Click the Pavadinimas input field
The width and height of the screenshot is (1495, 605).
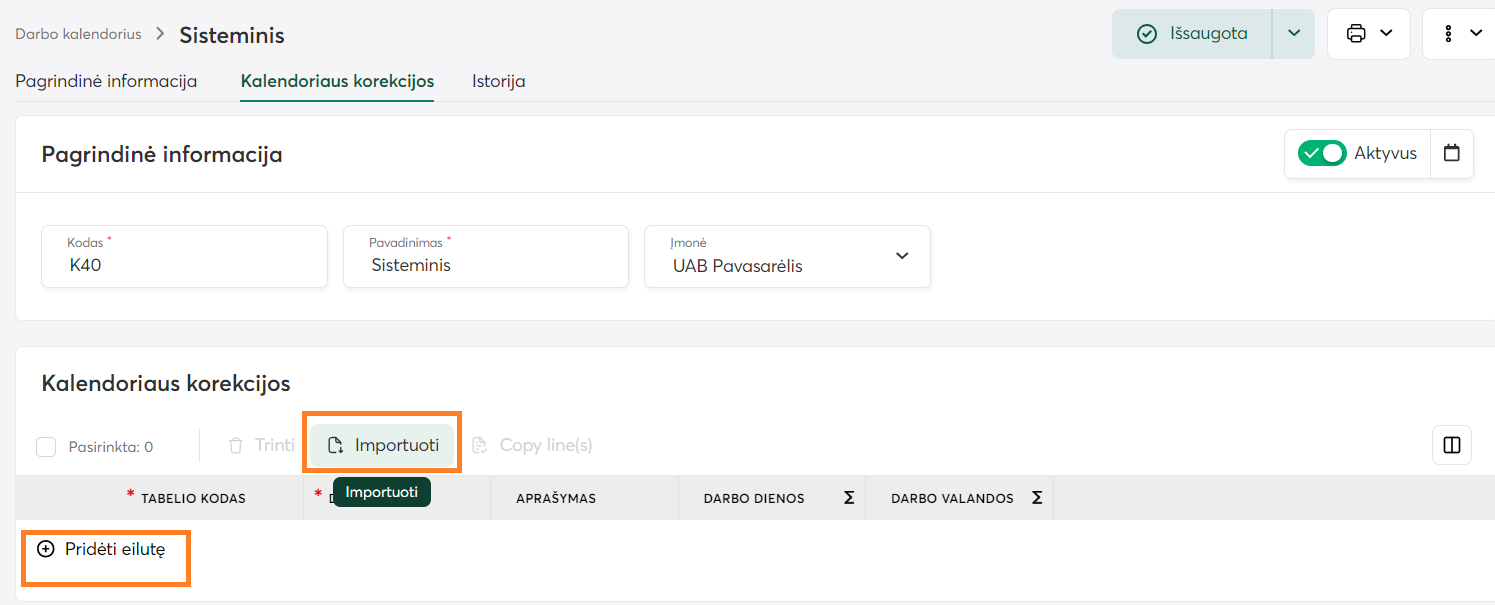[486, 266]
